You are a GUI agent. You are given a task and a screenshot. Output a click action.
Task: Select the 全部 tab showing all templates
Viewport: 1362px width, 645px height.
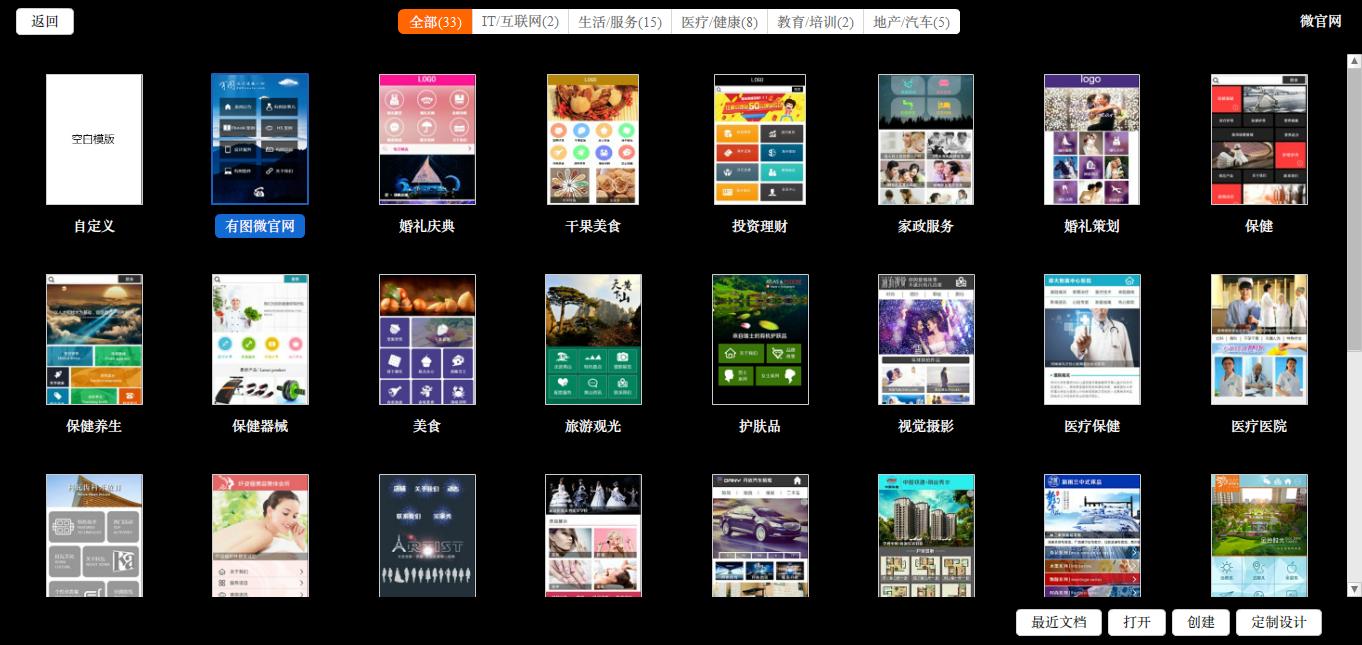pyautogui.click(x=433, y=19)
